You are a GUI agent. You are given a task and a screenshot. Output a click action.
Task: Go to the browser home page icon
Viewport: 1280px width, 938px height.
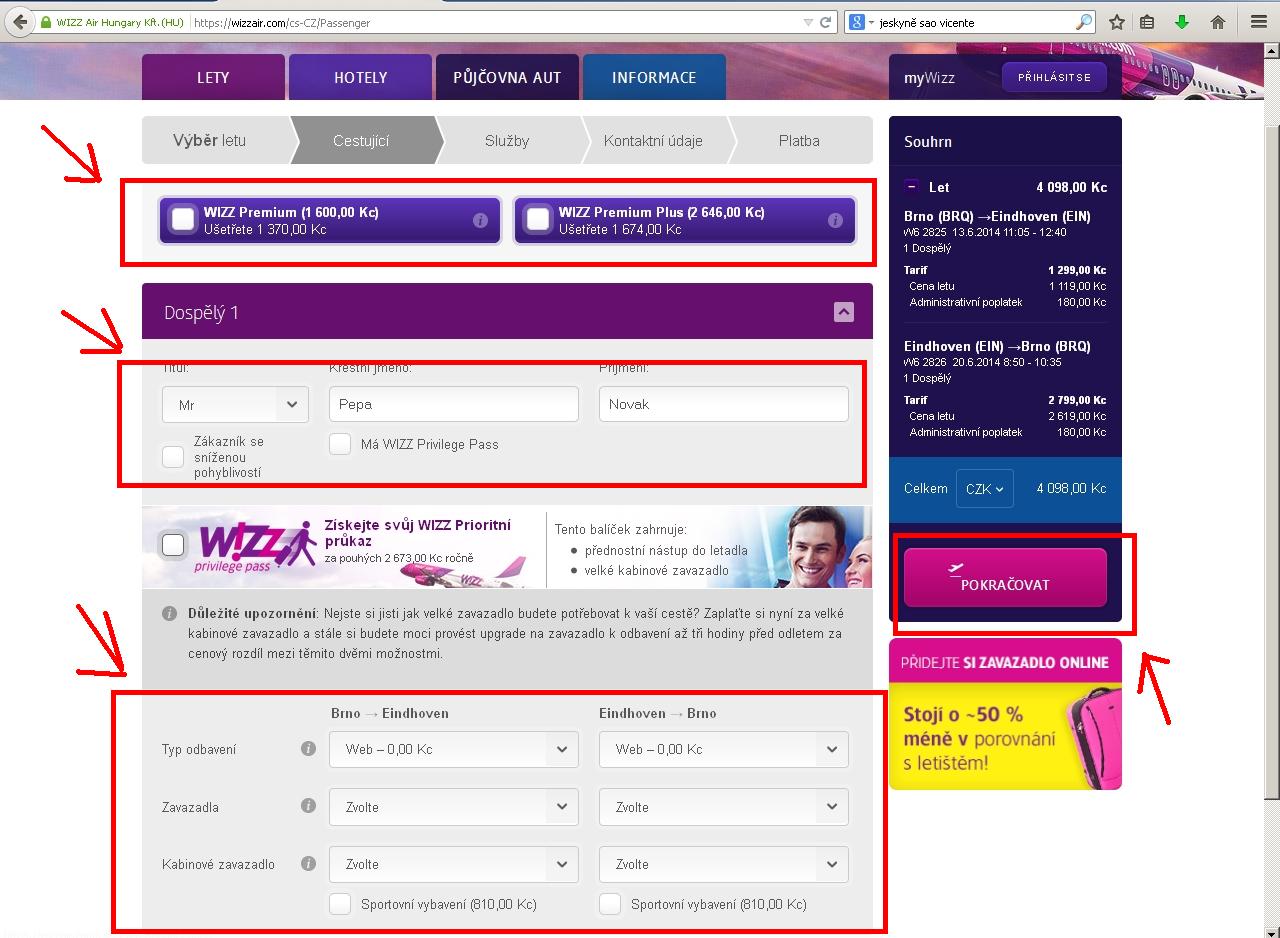(x=1218, y=22)
